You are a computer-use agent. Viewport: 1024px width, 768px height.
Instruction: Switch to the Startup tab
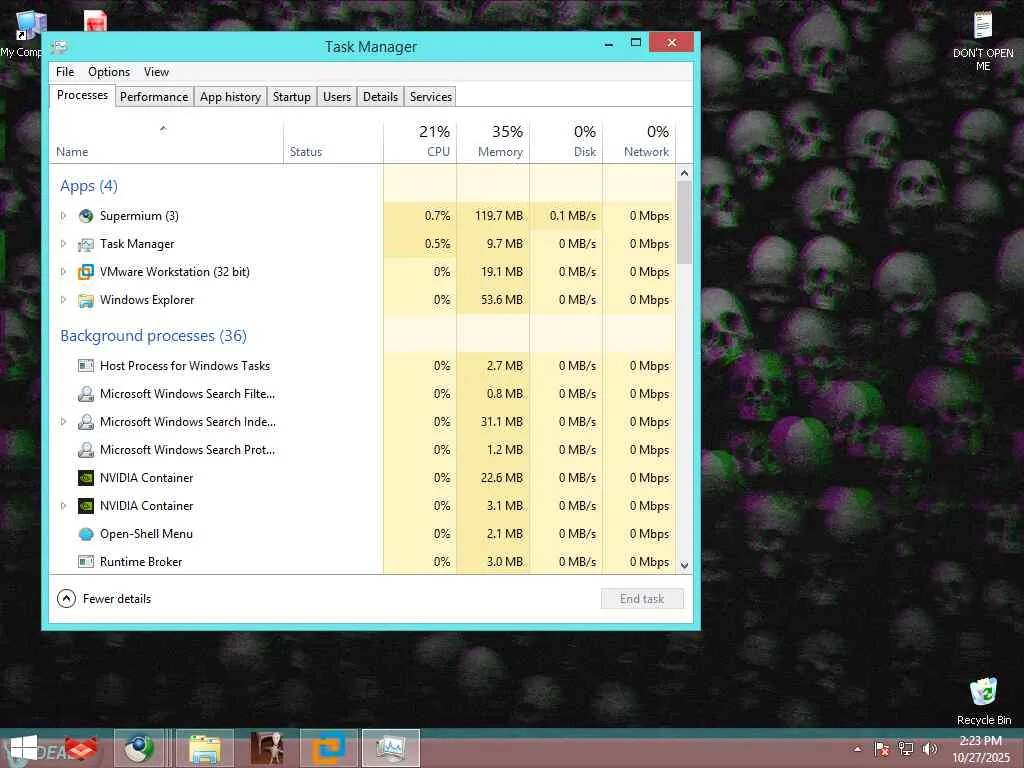291,97
